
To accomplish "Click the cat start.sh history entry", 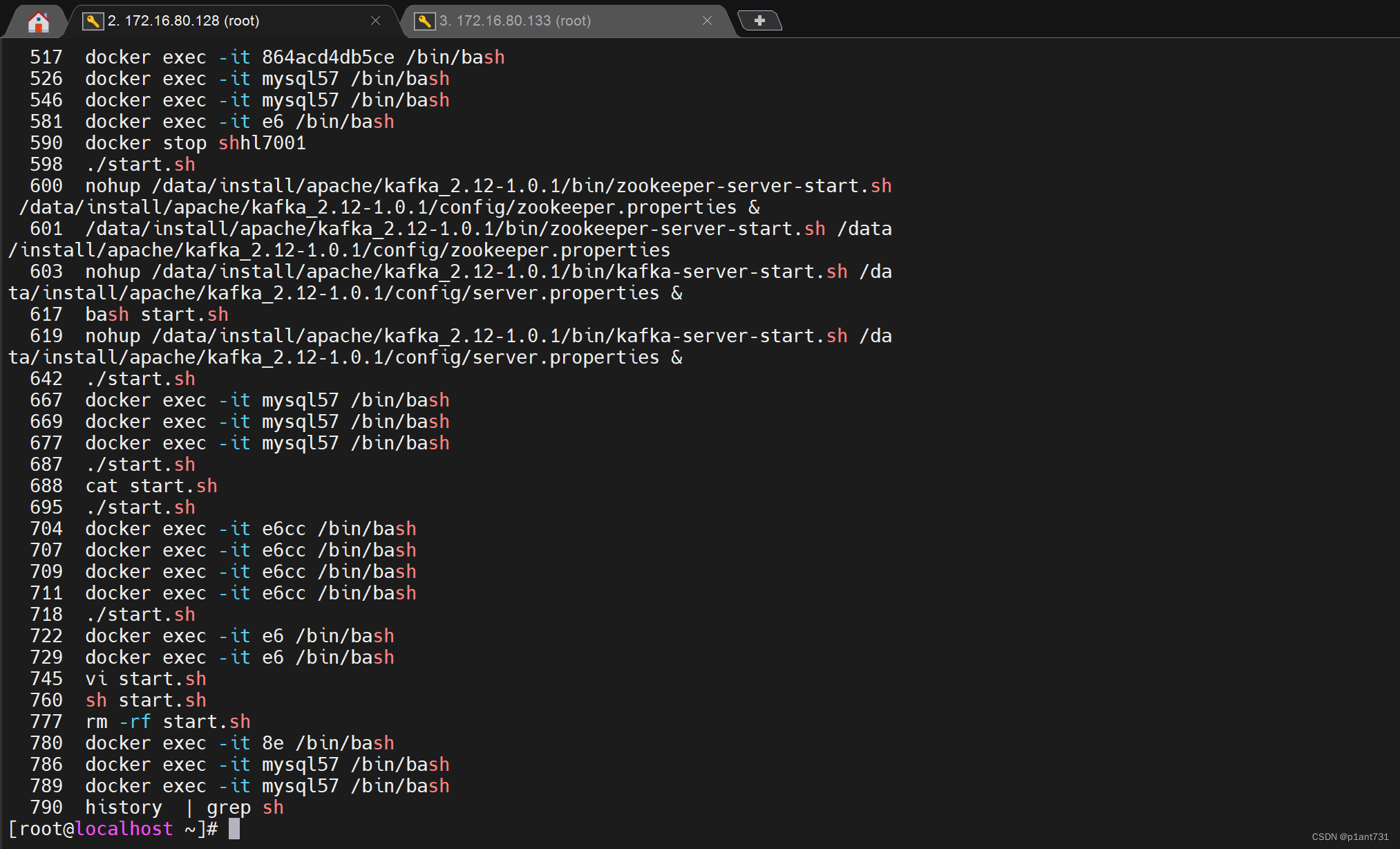I will [151, 485].
